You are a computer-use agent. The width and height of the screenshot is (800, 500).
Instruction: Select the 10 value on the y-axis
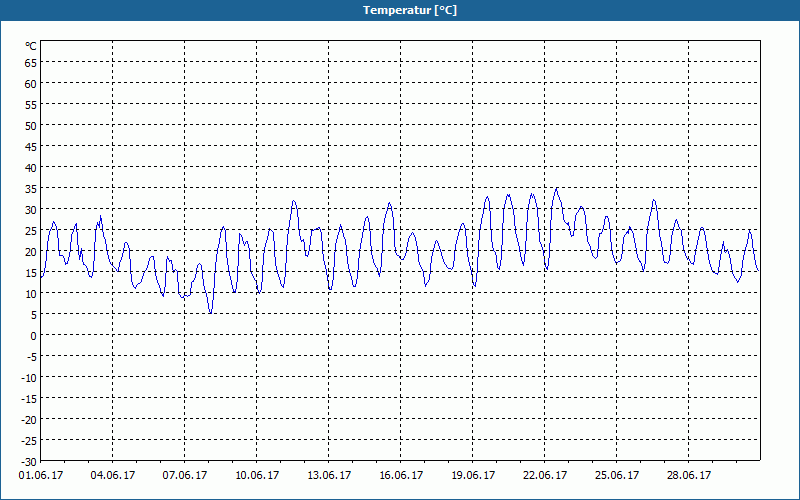pos(31,294)
